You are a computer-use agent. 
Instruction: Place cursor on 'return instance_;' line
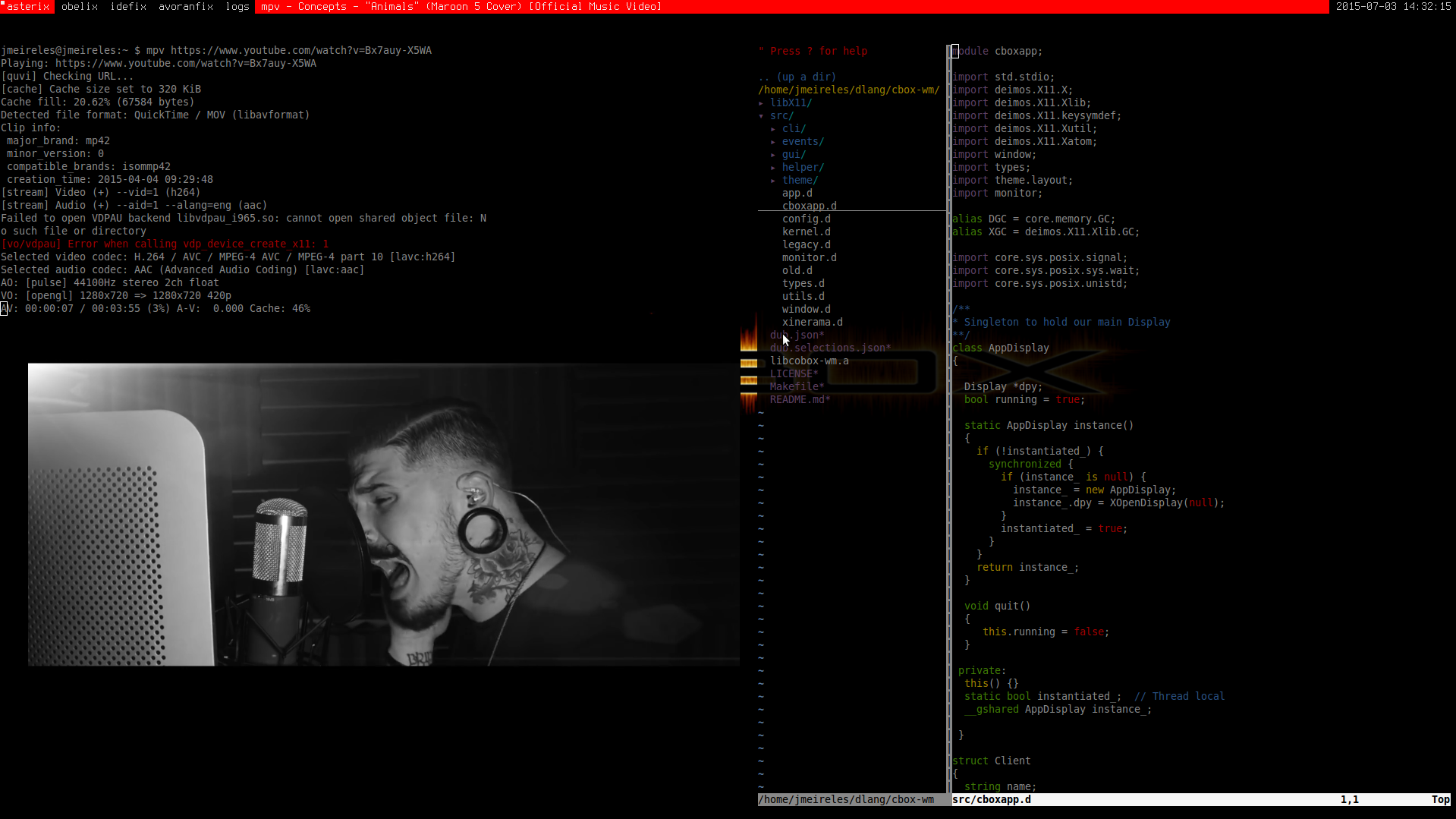pyautogui.click(x=1028, y=568)
